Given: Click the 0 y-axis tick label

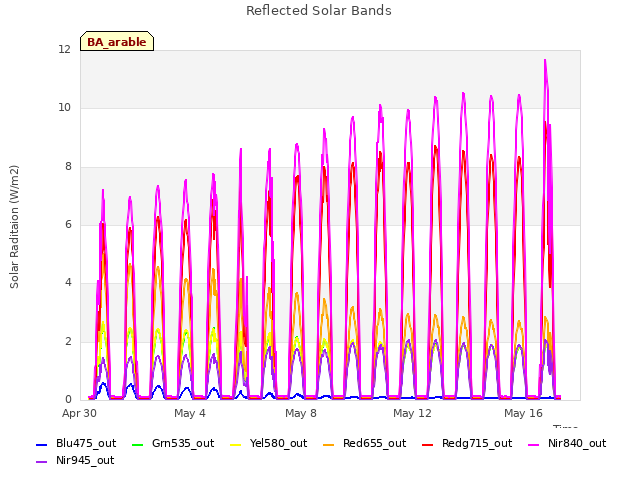Looking at the screenshot, I should 68,399.
